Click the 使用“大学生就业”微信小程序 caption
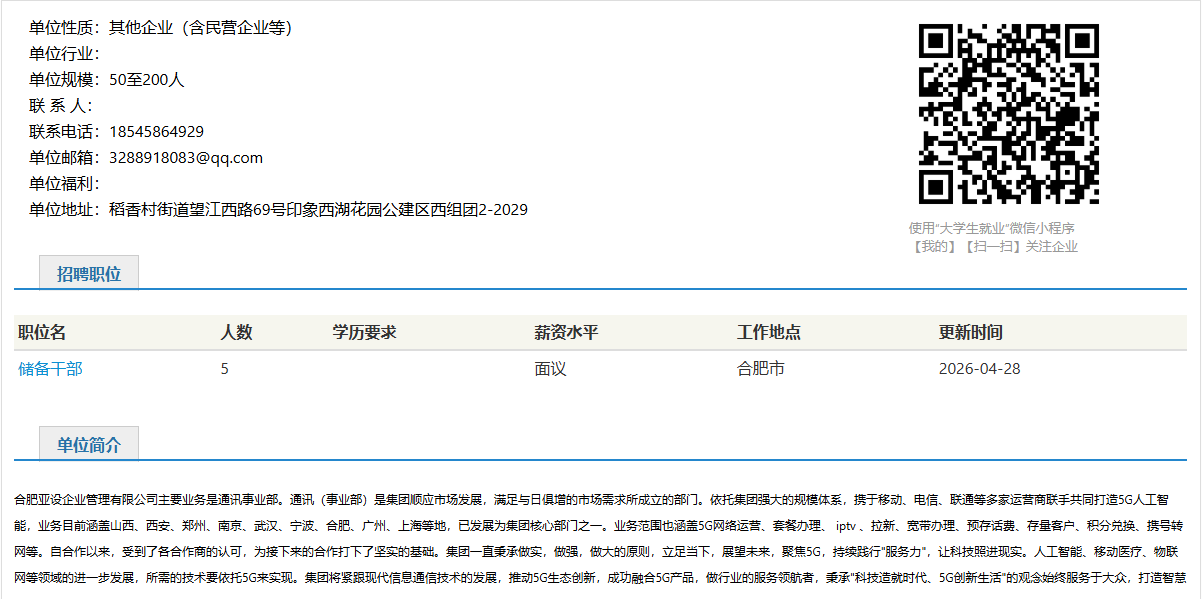 [x=991, y=228]
